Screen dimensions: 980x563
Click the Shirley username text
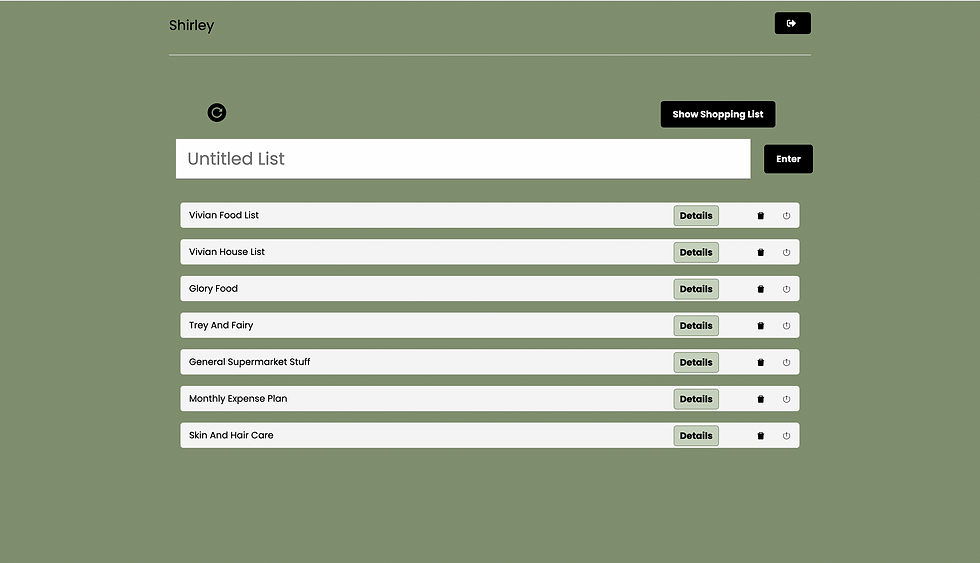pos(191,26)
